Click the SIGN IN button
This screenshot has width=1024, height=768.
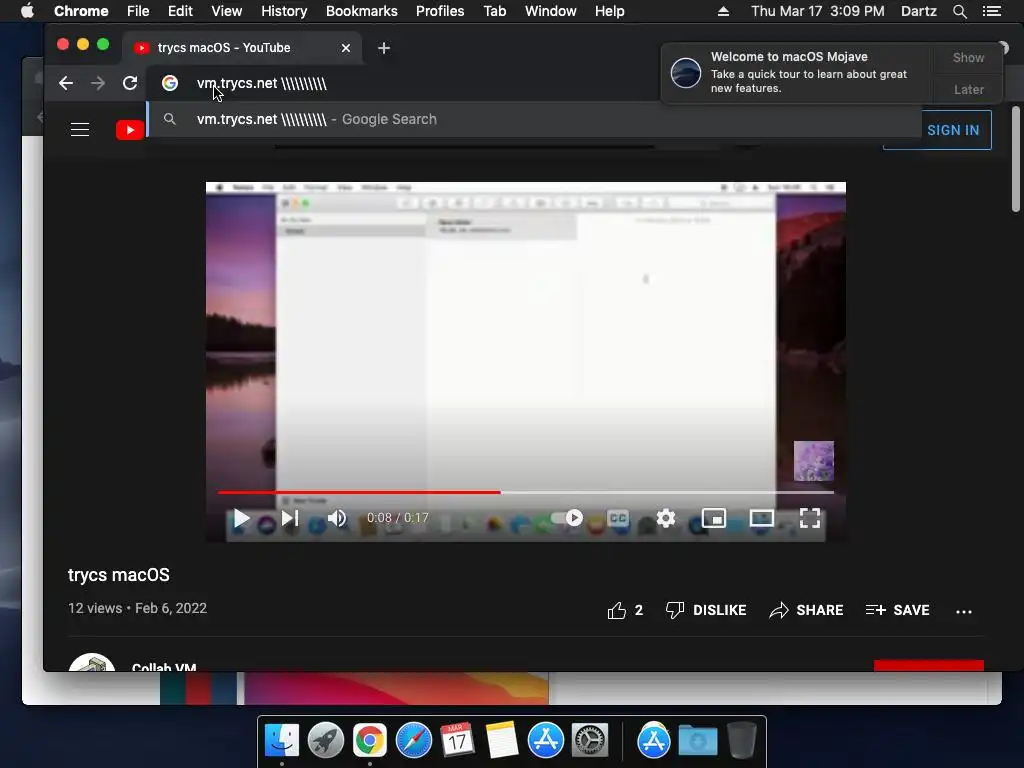952,130
